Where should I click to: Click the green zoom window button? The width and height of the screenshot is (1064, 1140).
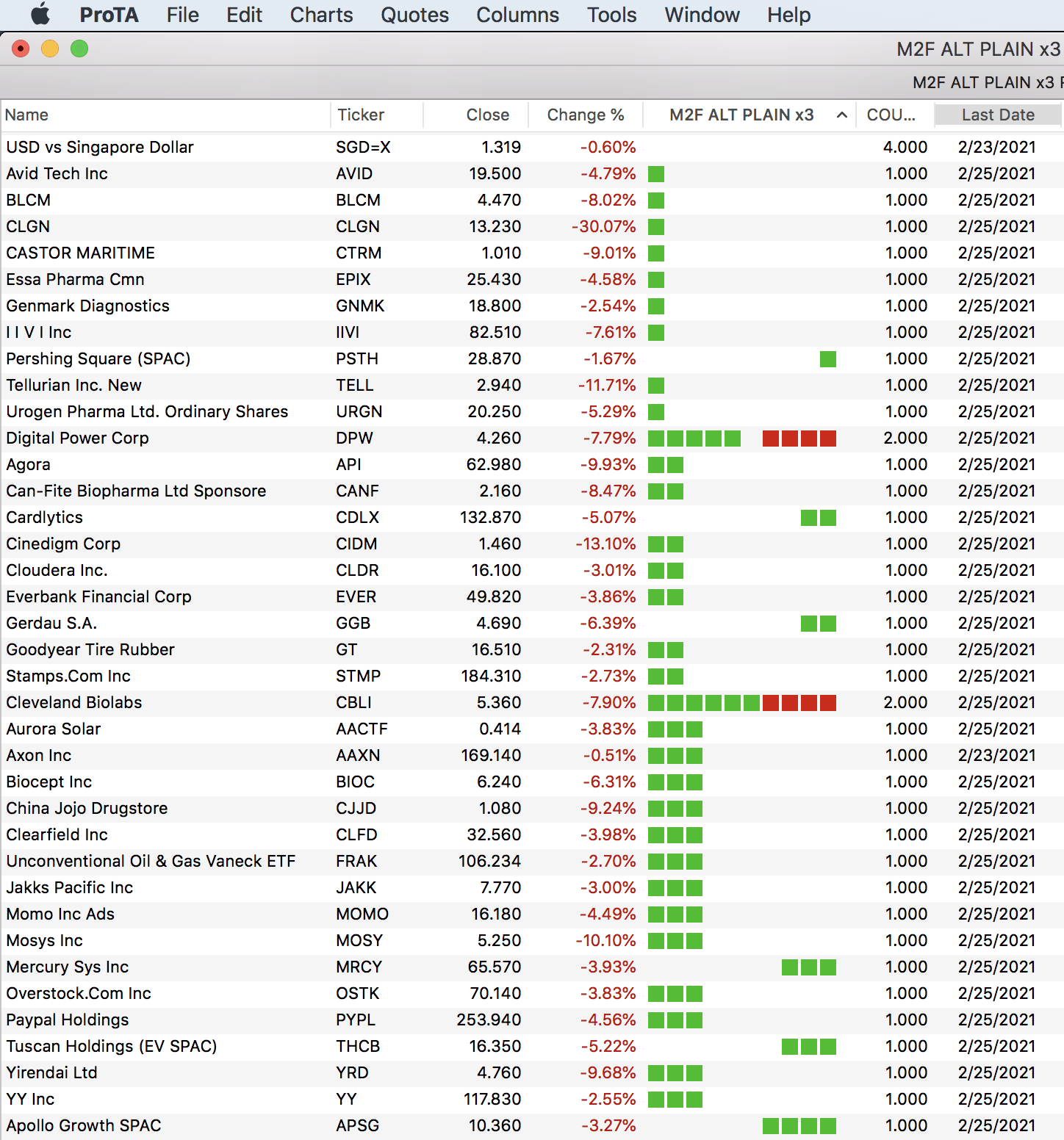(79, 49)
